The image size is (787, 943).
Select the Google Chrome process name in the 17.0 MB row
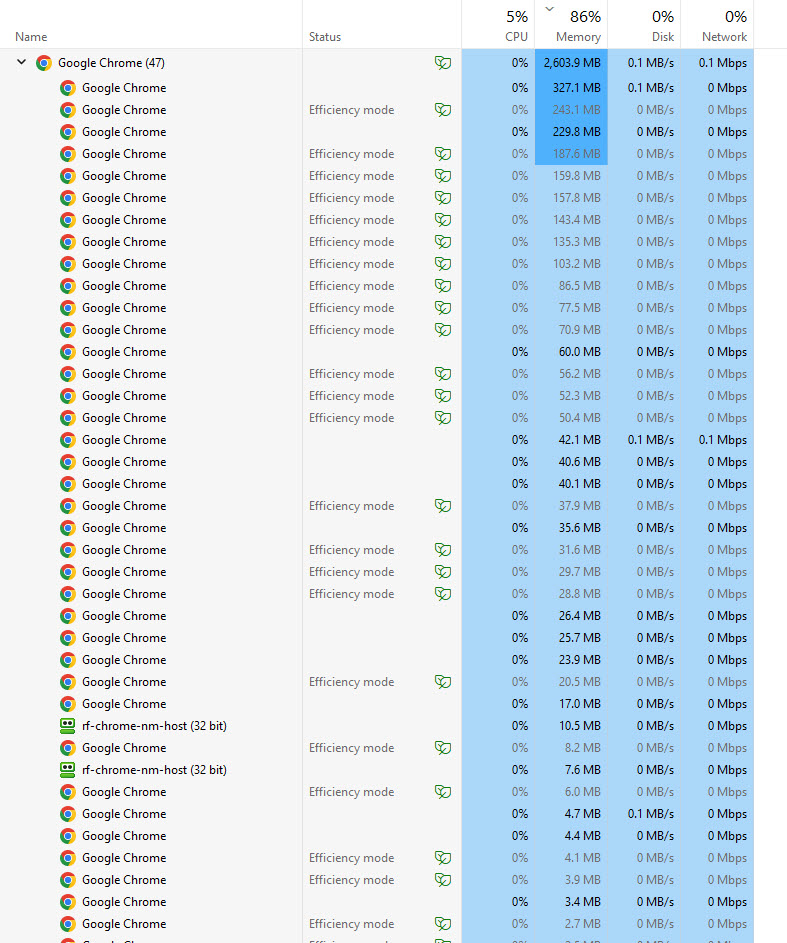coord(124,704)
